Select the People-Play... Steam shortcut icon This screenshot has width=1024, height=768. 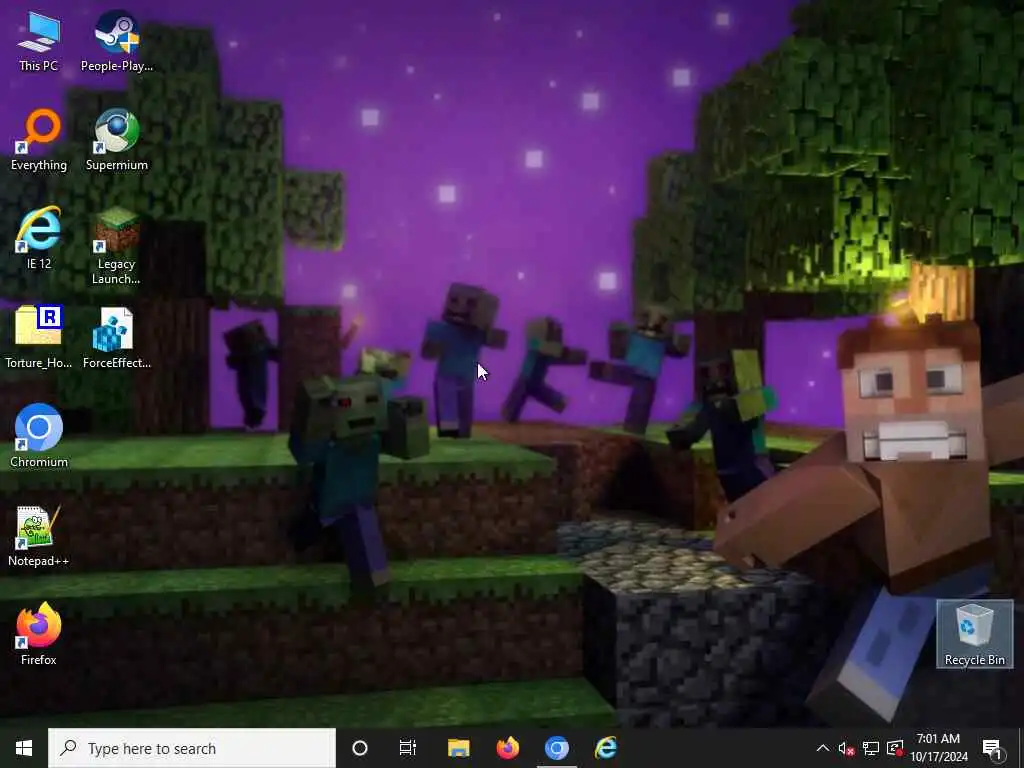(x=117, y=40)
